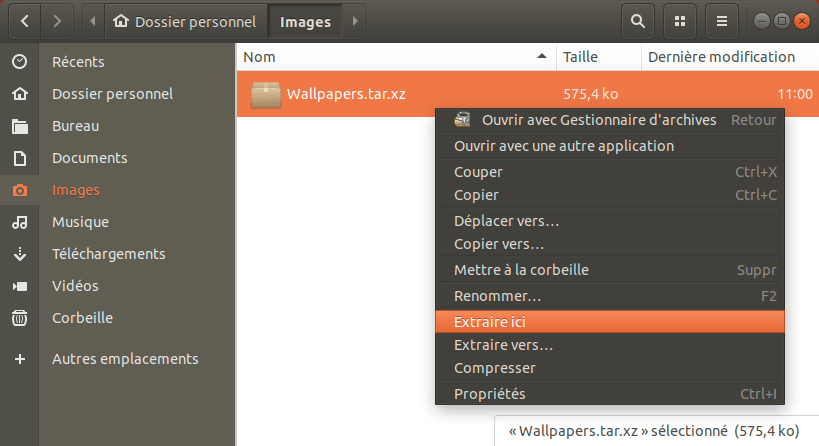This screenshot has height=446, width=819.
Task: Collapse path bar with left chevron
Action: [93, 21]
